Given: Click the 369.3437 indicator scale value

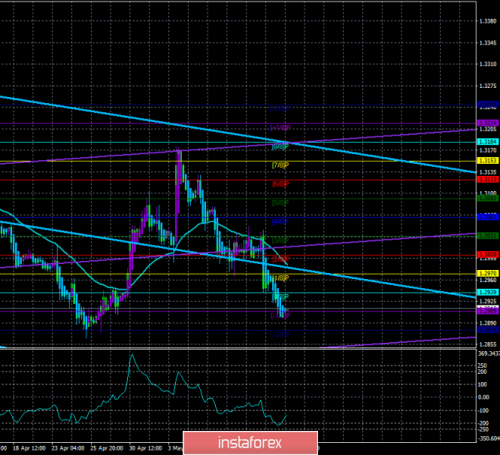Looking at the screenshot, I should coord(489,353).
